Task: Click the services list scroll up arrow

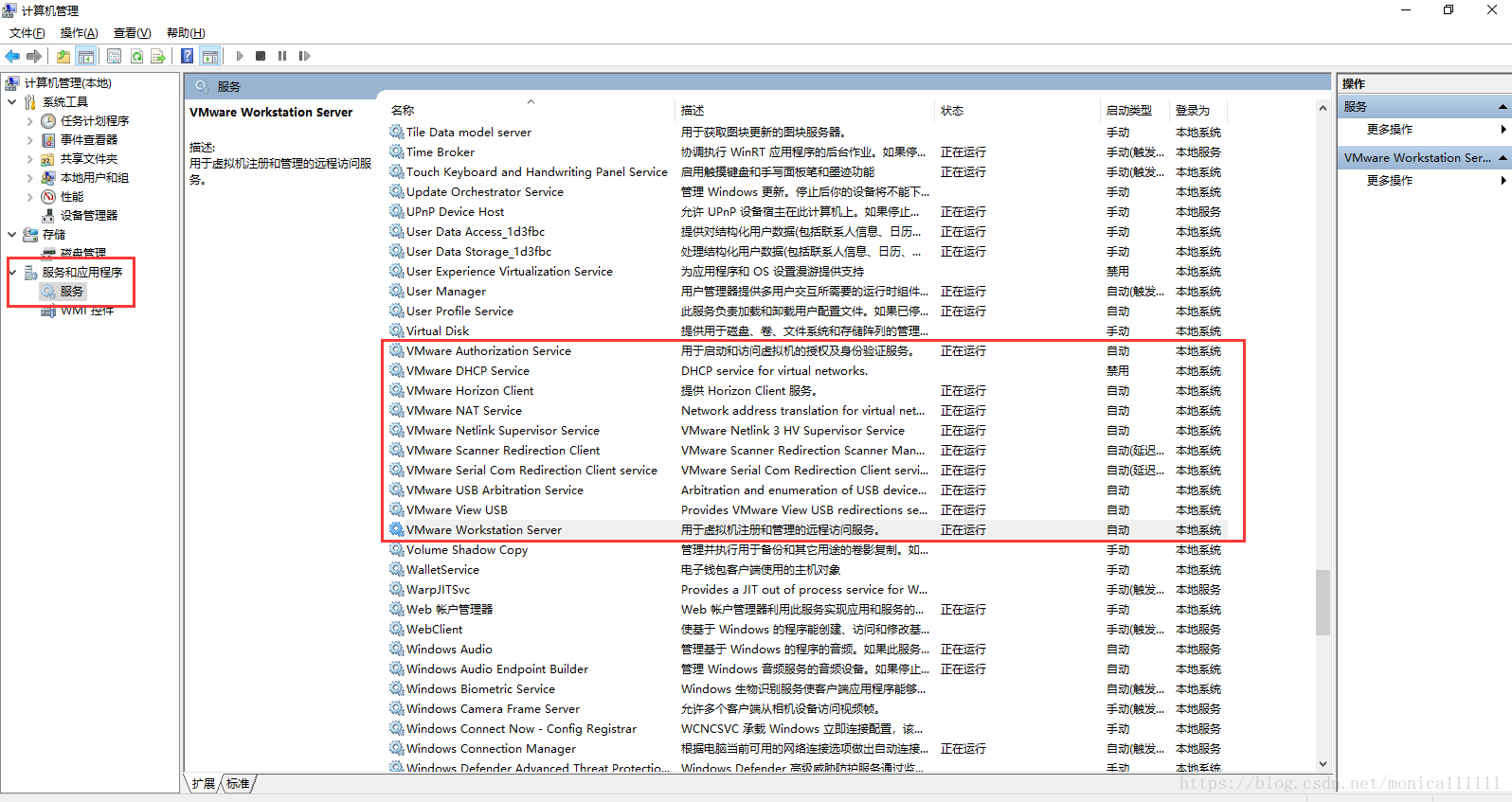Action: [x=1323, y=109]
